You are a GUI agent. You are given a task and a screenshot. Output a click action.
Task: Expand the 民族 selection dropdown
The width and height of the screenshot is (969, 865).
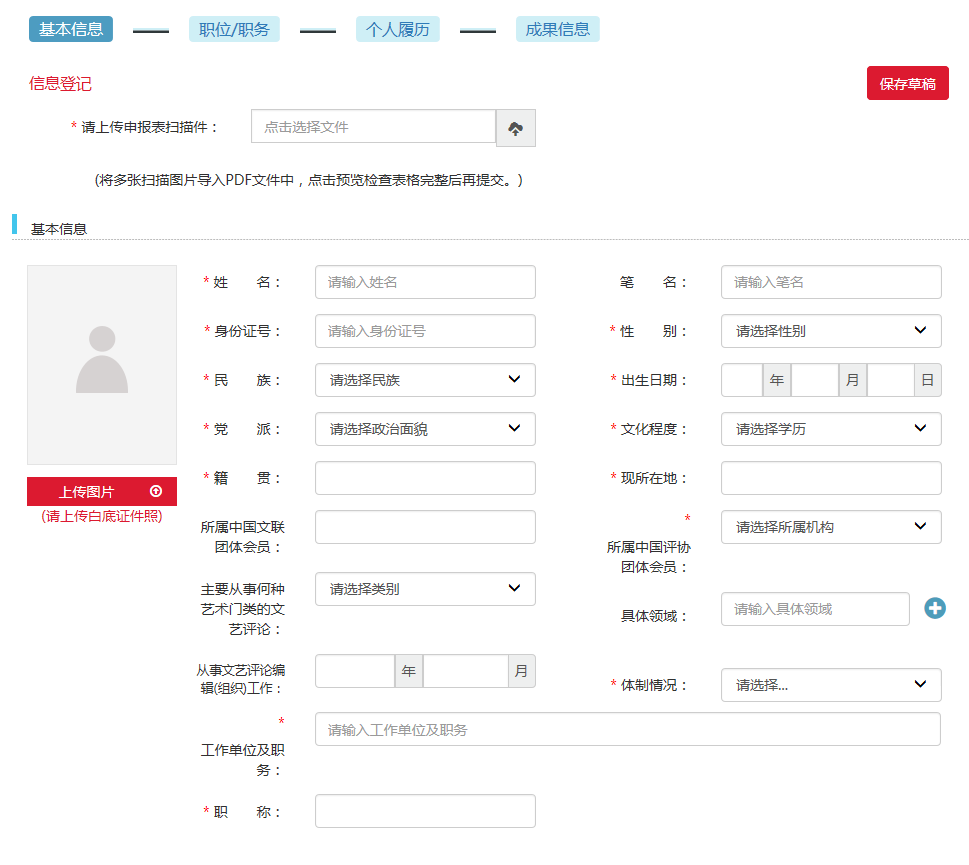[x=425, y=380]
